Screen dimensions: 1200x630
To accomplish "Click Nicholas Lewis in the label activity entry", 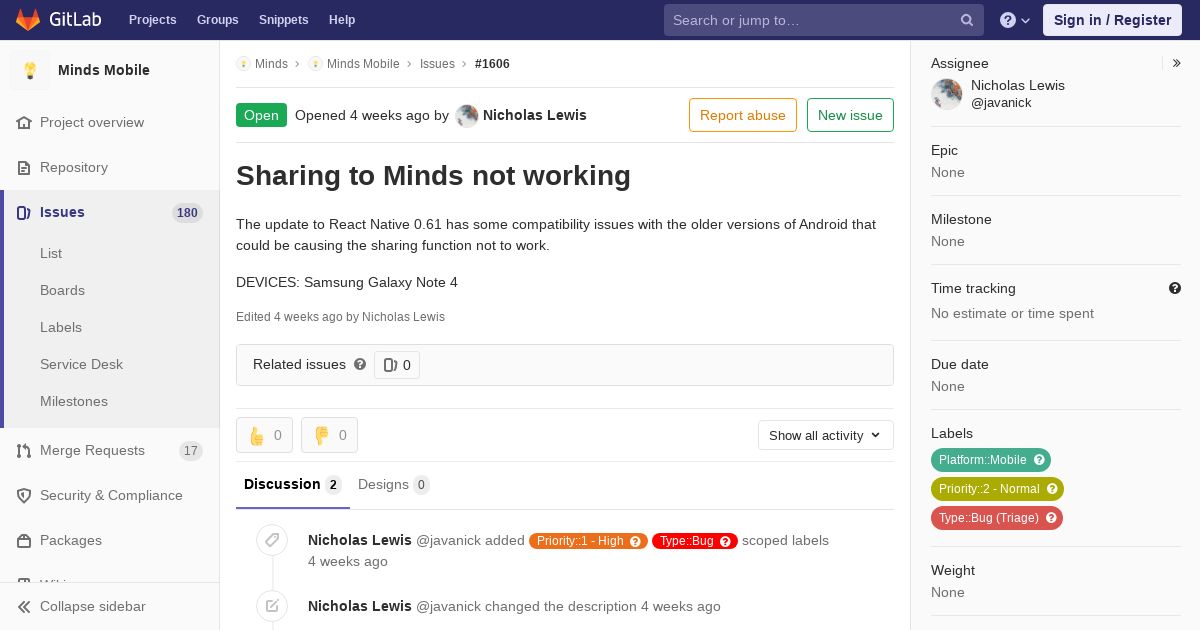I will click(360, 540).
